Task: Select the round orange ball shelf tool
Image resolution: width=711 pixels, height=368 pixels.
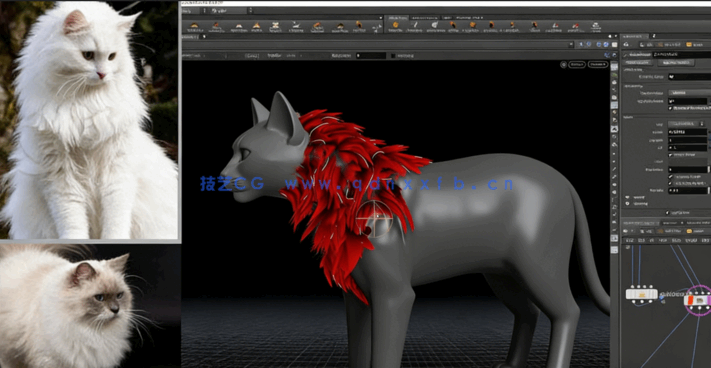Action: tap(395, 26)
